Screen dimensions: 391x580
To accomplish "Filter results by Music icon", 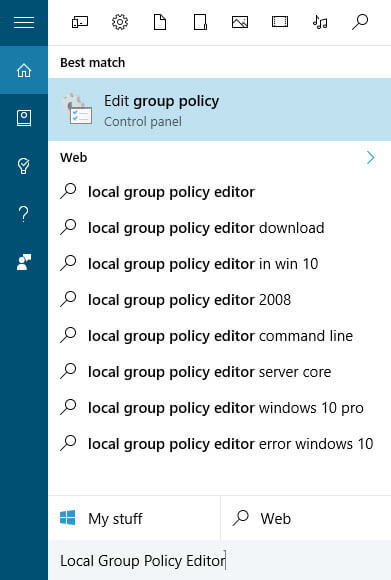I will point(320,22).
